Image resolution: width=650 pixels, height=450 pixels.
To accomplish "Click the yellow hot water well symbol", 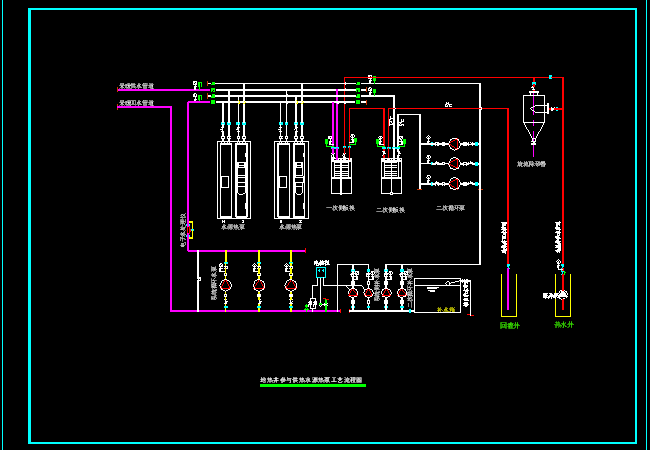I will (562, 294).
